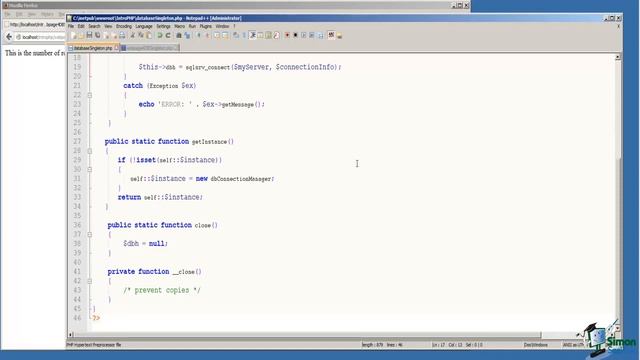This screenshot has height=360, width=640.
Task: Click the last plugin toolbar icon
Action: (339, 36)
